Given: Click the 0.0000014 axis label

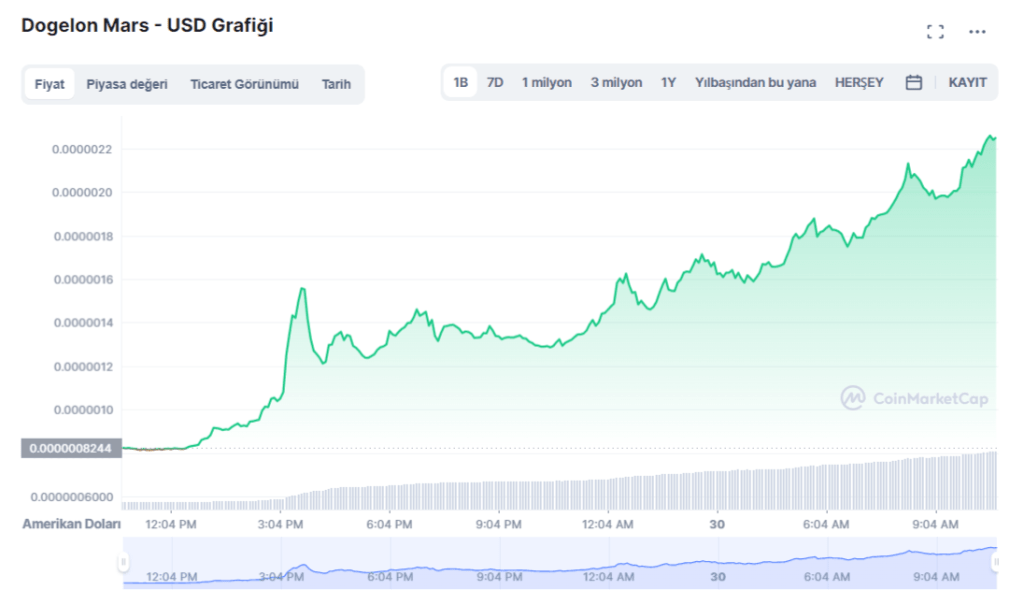Looking at the screenshot, I should (83, 323).
